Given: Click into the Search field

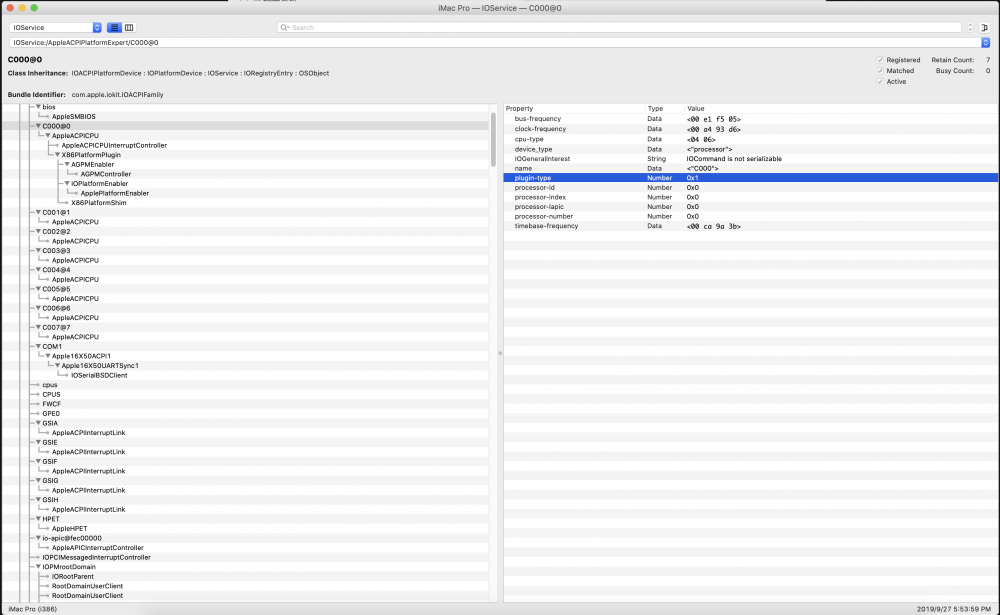Looking at the screenshot, I should tap(619, 27).
